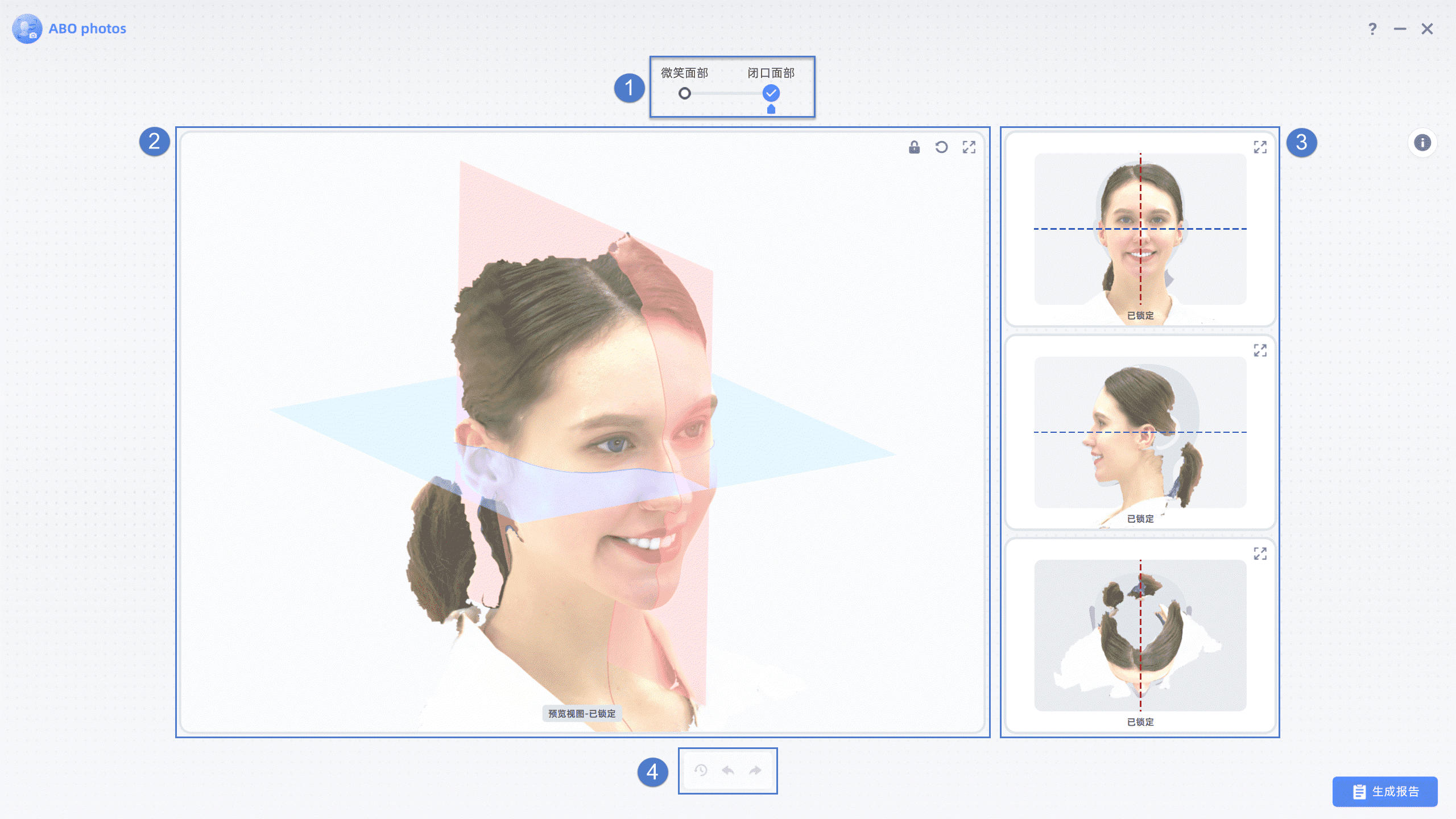Click the 预览视图-已锁定 label

pos(582,713)
